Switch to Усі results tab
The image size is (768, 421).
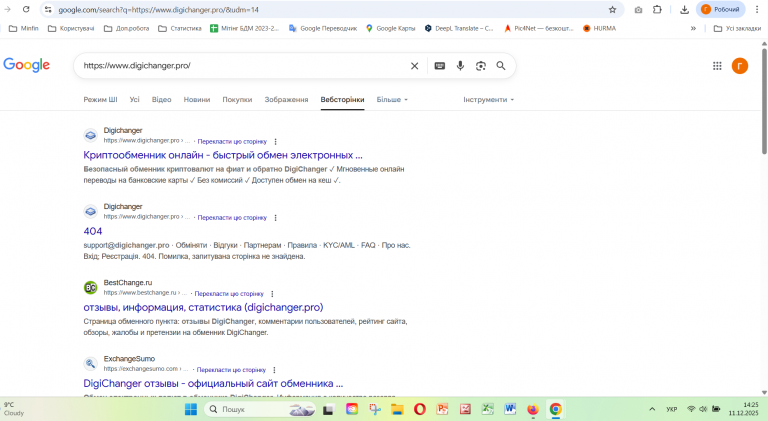(135, 99)
